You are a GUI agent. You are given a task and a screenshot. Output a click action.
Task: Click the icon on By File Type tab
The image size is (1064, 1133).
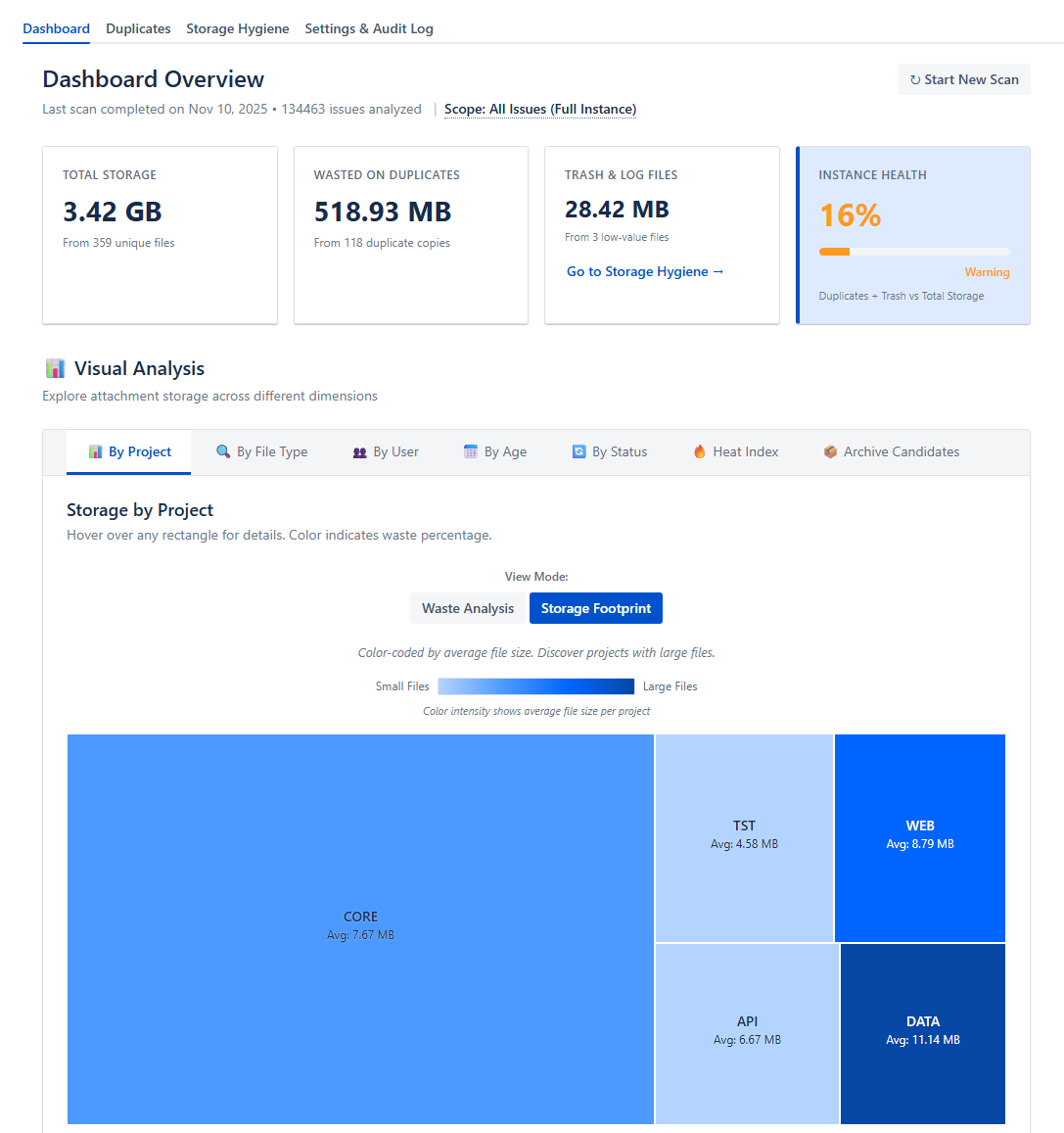point(221,451)
